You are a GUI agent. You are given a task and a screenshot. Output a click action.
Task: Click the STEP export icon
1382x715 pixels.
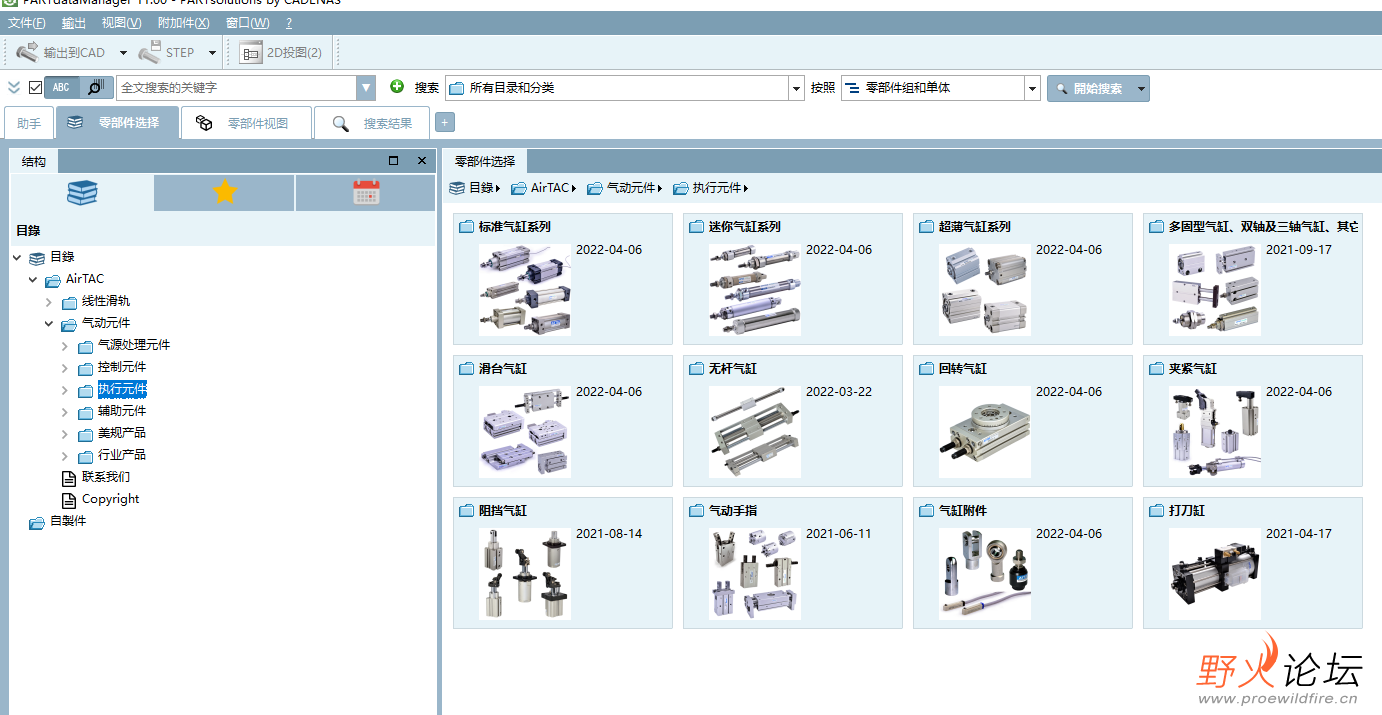click(x=150, y=52)
